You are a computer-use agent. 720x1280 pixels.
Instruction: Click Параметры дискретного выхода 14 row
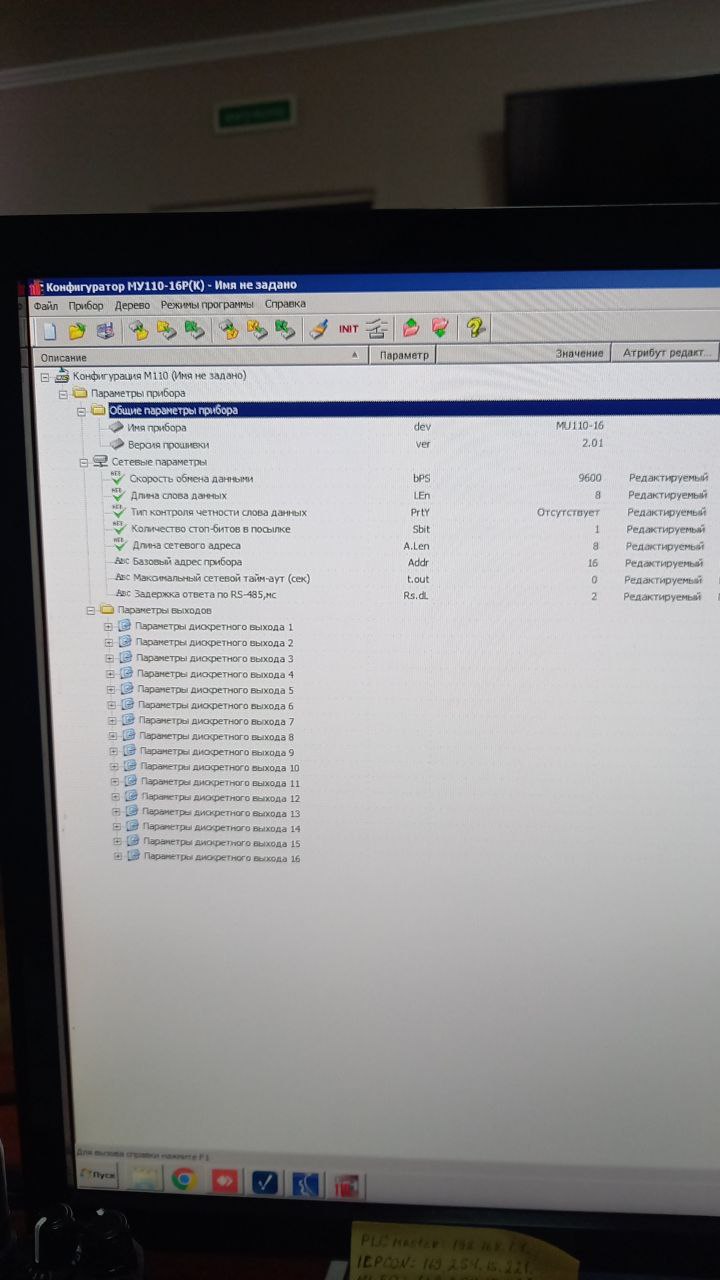click(x=221, y=828)
